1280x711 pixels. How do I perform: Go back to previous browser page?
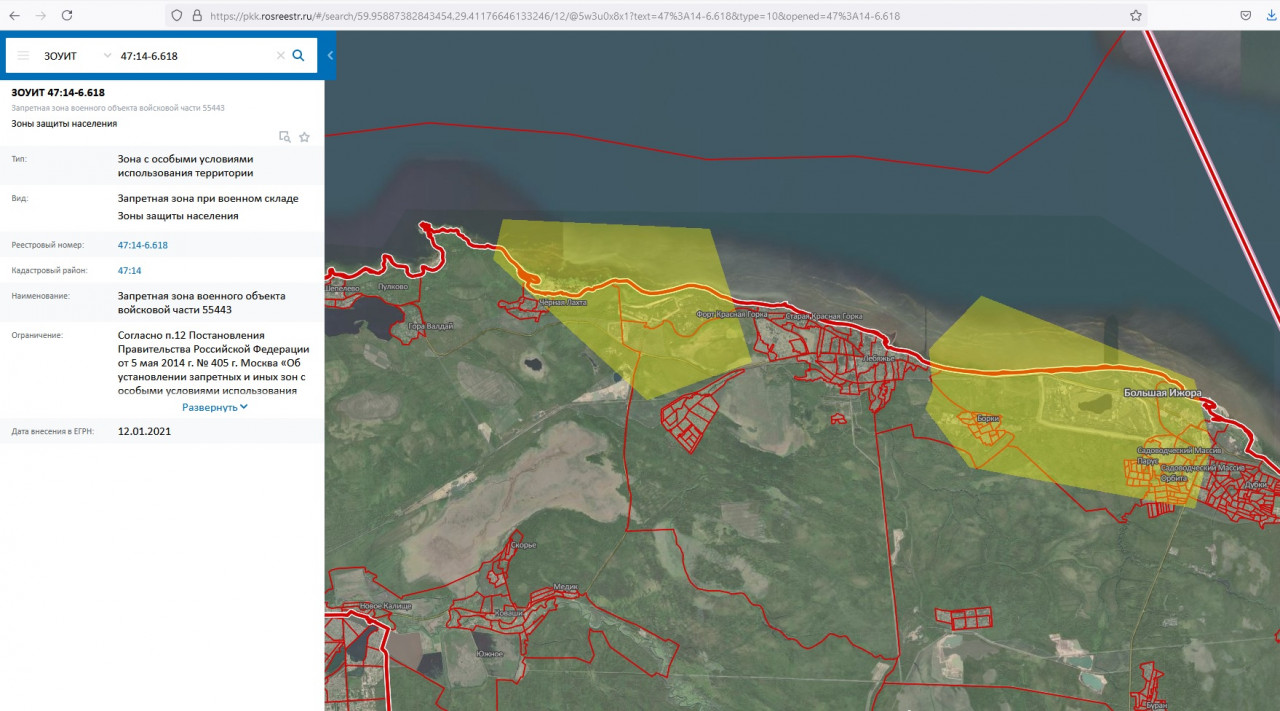[x=15, y=16]
